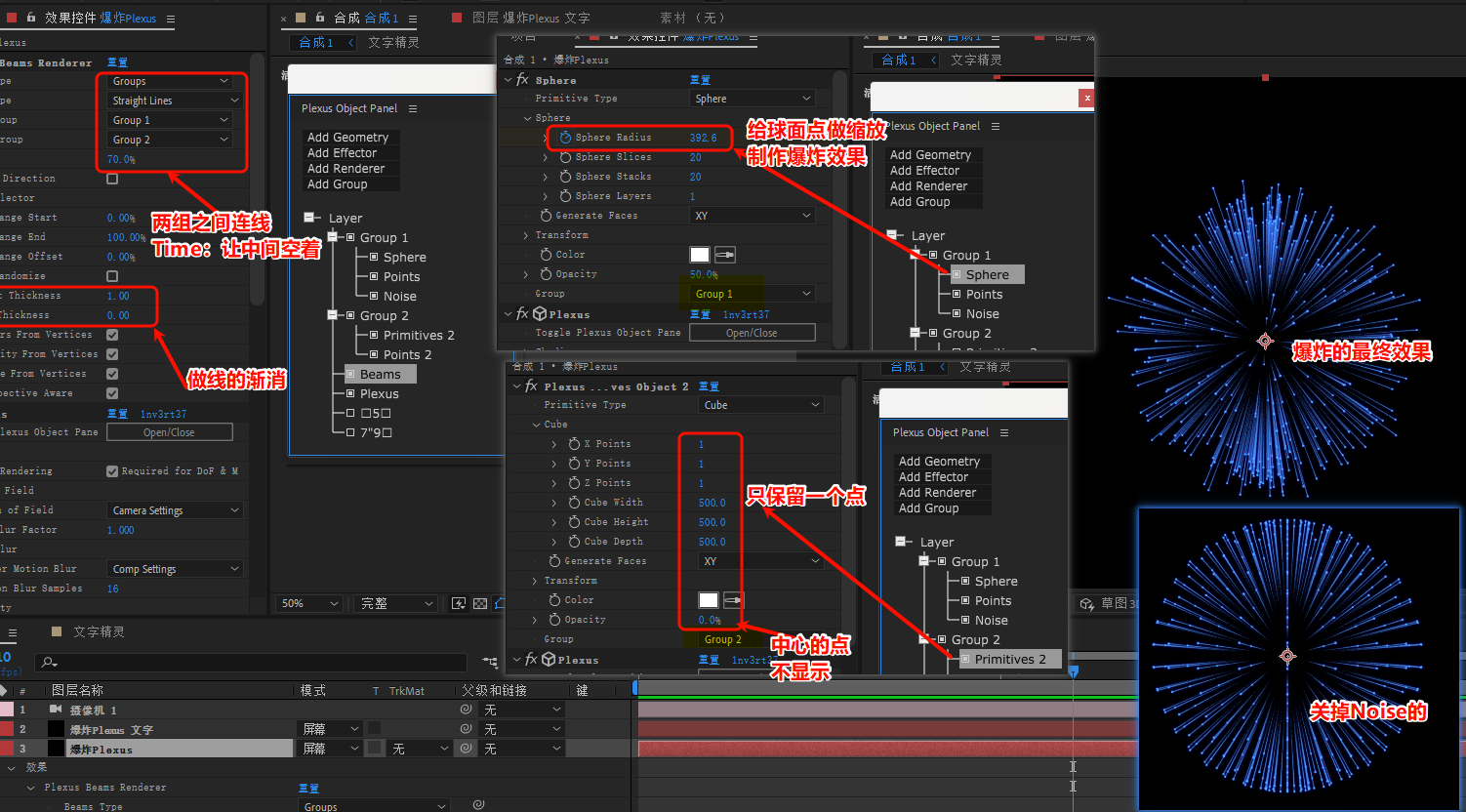Open the composition mini-flowchart icon

click(x=489, y=663)
